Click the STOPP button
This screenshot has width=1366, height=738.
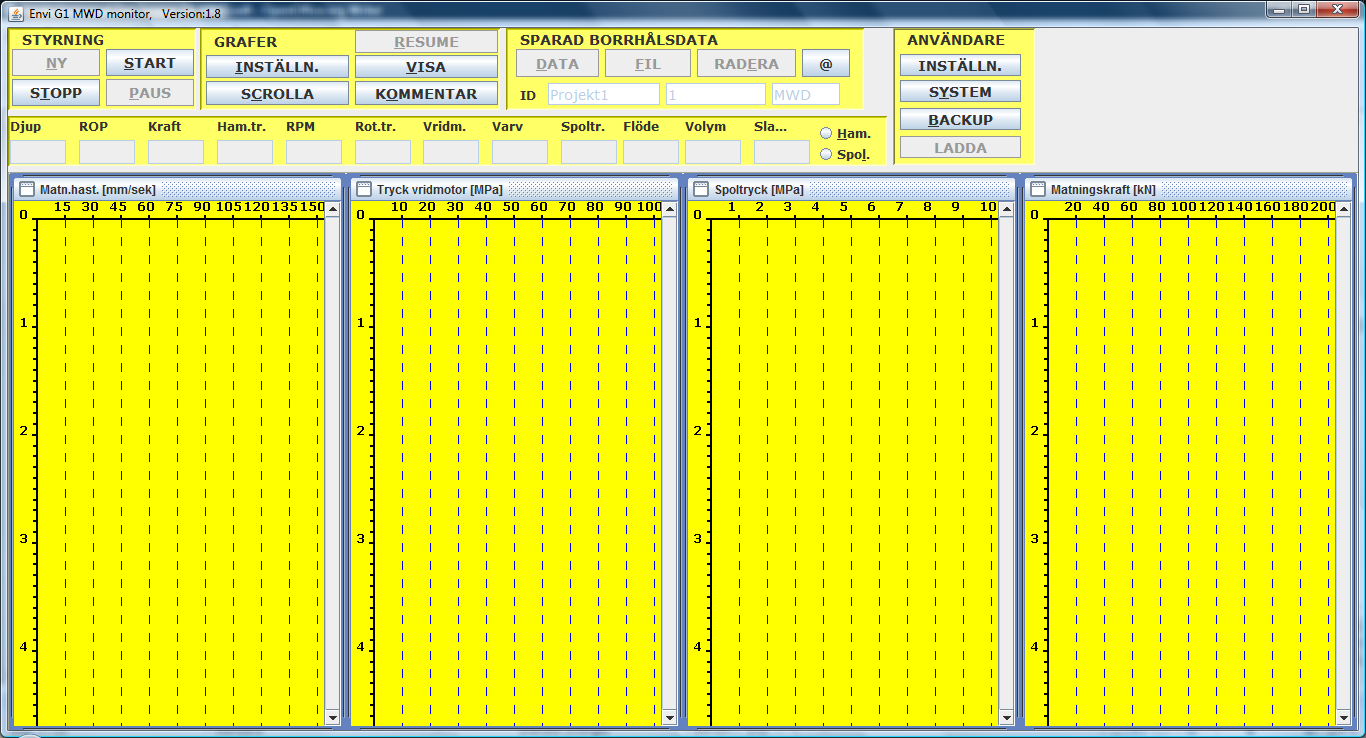[56, 93]
